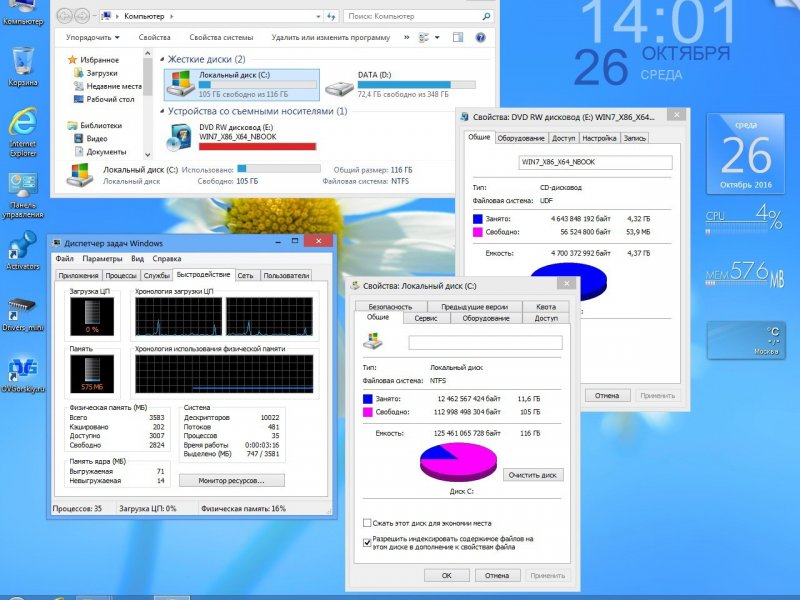
Task: Click OK in Local Disk (C:) properties
Action: click(x=446, y=576)
